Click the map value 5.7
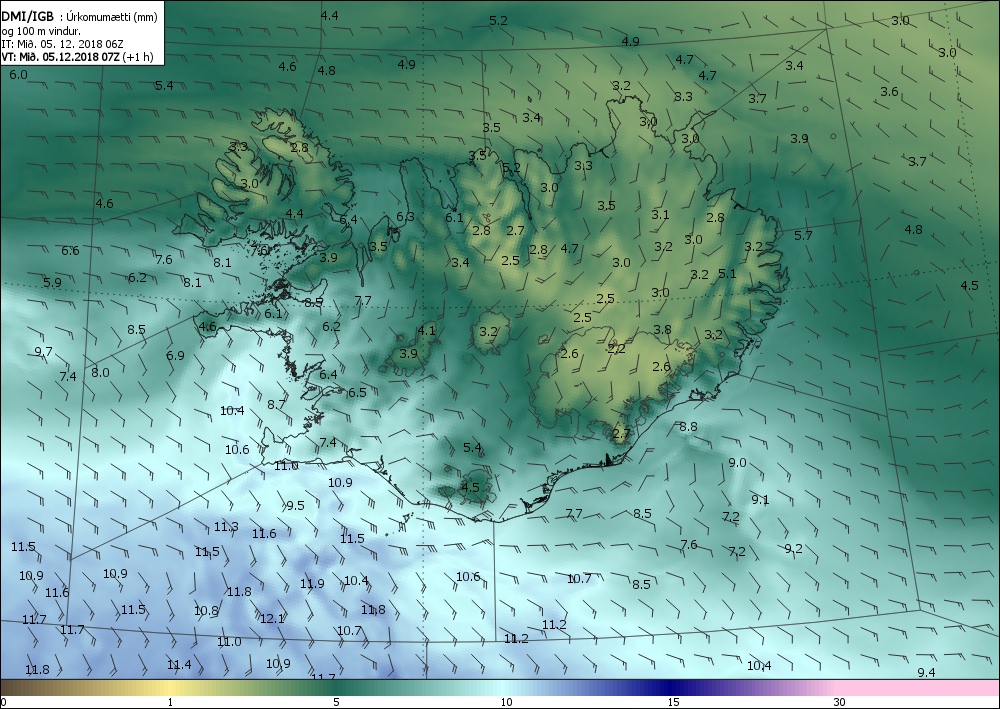 click(x=804, y=235)
